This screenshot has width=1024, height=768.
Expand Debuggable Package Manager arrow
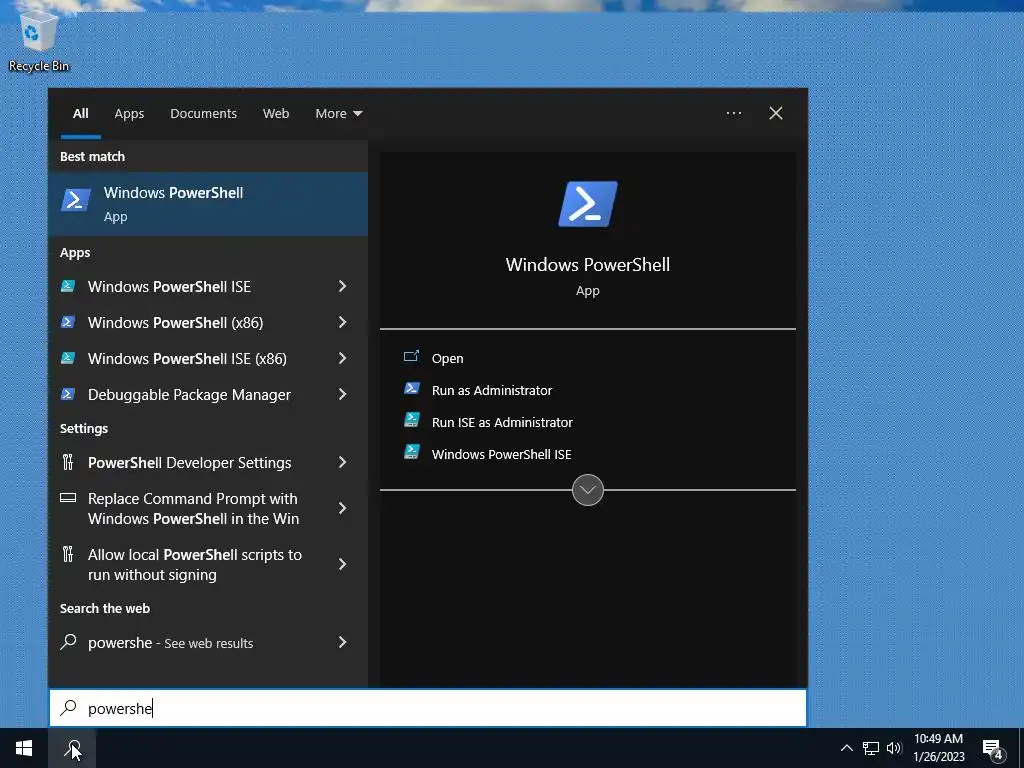[x=342, y=394]
